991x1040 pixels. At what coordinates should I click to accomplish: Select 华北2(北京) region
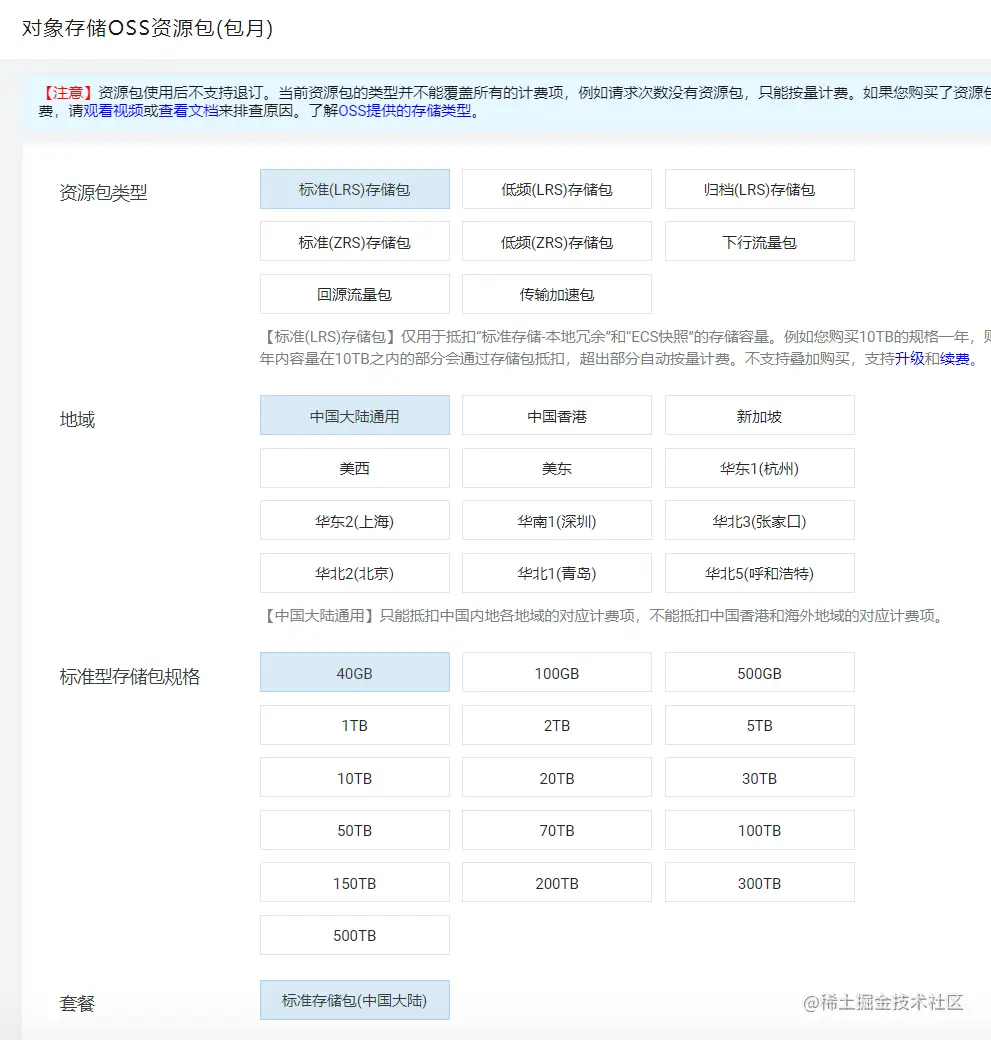[354, 573]
